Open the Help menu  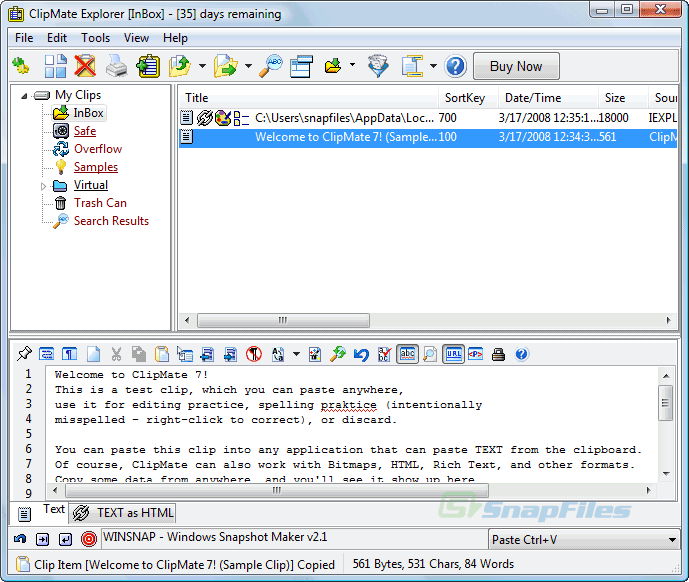click(x=175, y=38)
